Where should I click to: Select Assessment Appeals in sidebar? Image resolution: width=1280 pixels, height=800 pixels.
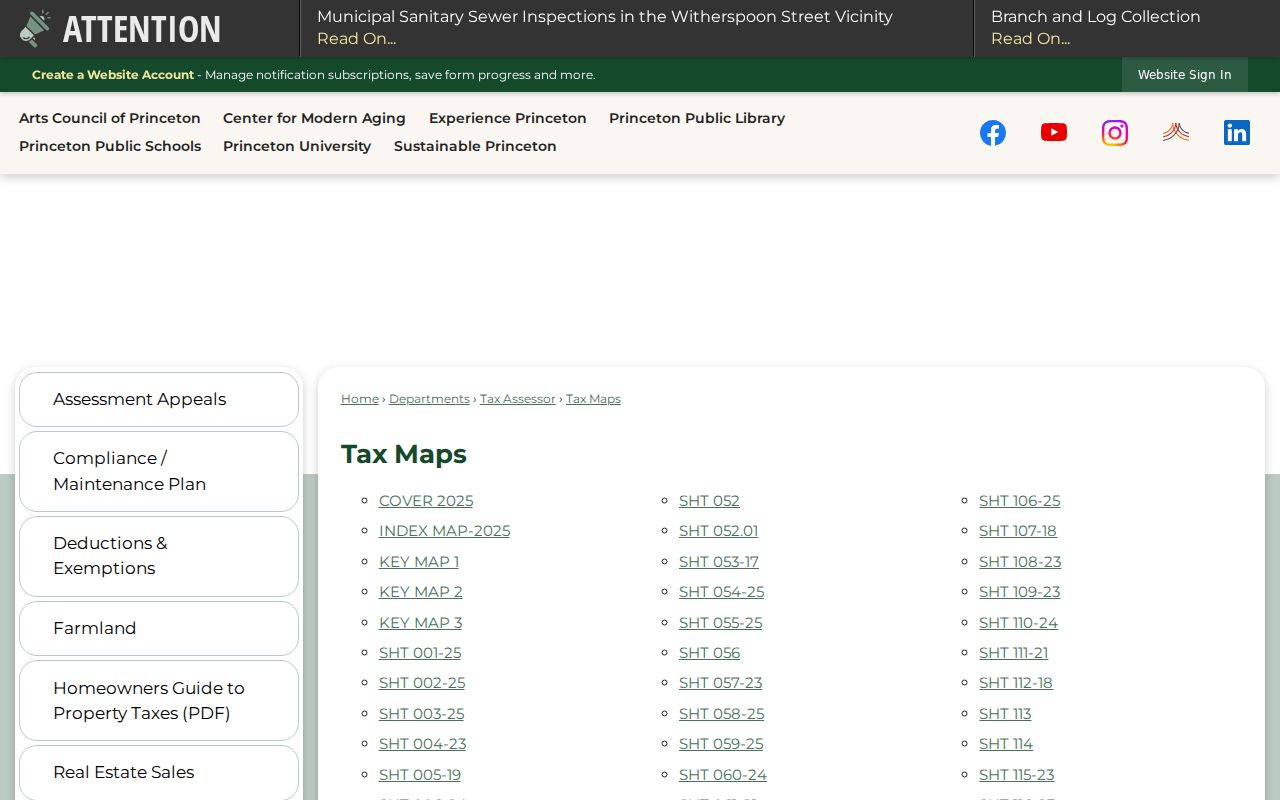click(159, 399)
